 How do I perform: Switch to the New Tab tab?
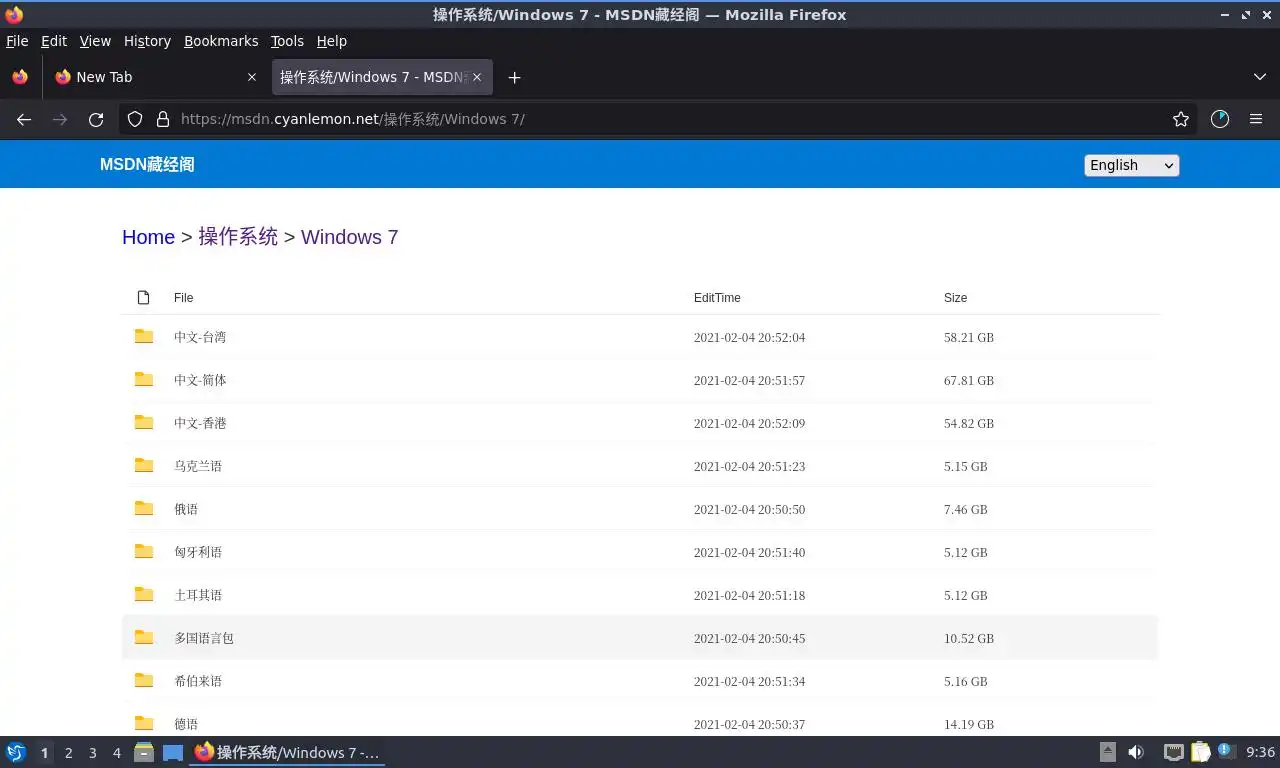pyautogui.click(x=155, y=77)
